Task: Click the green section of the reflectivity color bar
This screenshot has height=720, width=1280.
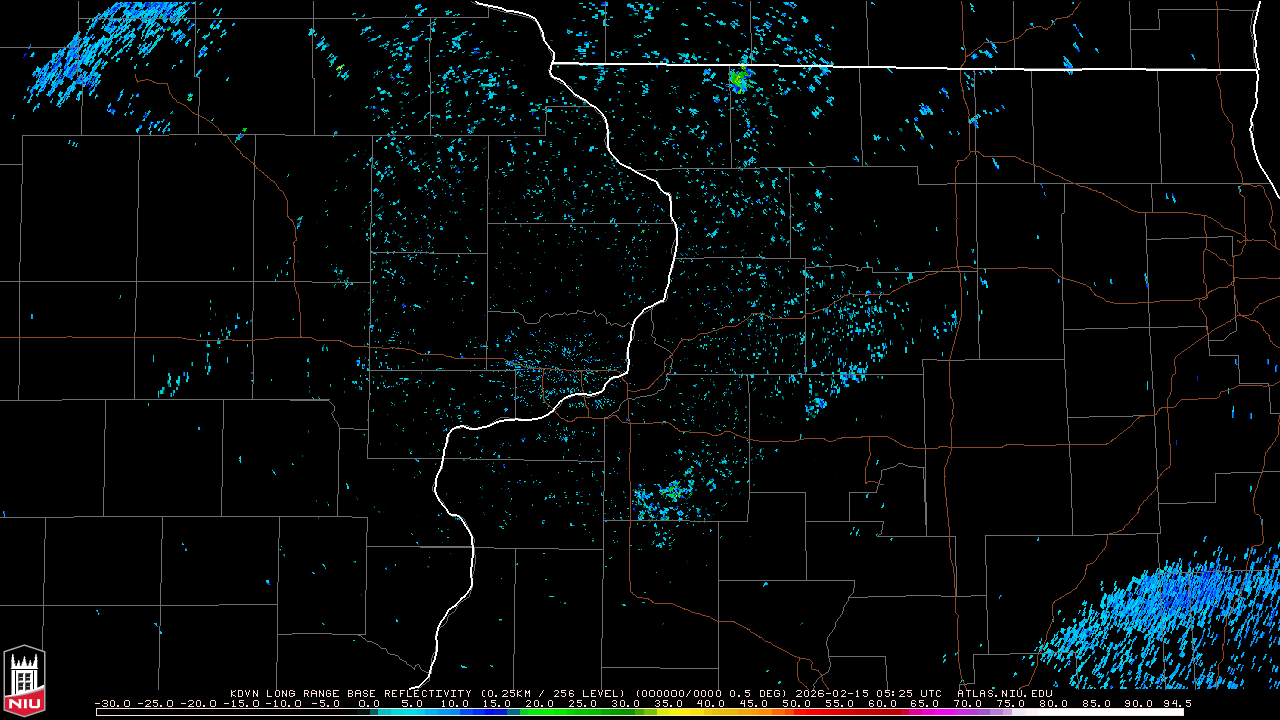Action: pos(580,712)
